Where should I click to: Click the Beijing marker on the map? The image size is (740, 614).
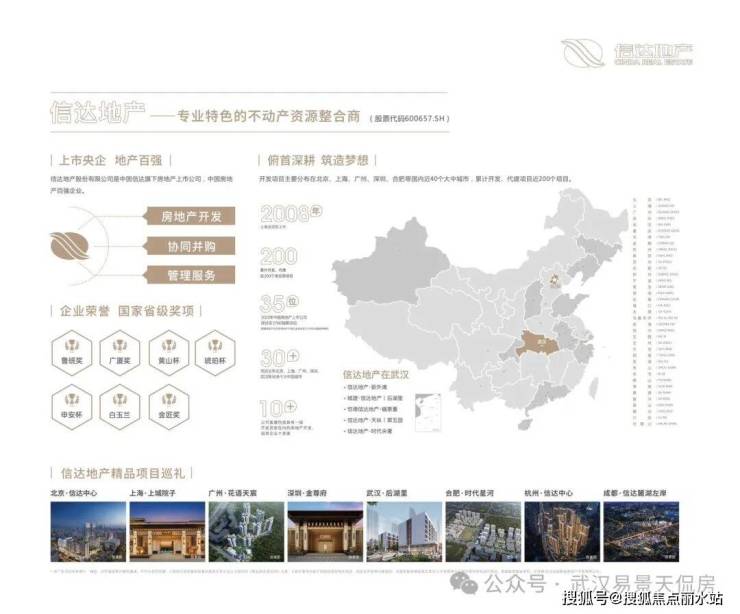click(555, 280)
